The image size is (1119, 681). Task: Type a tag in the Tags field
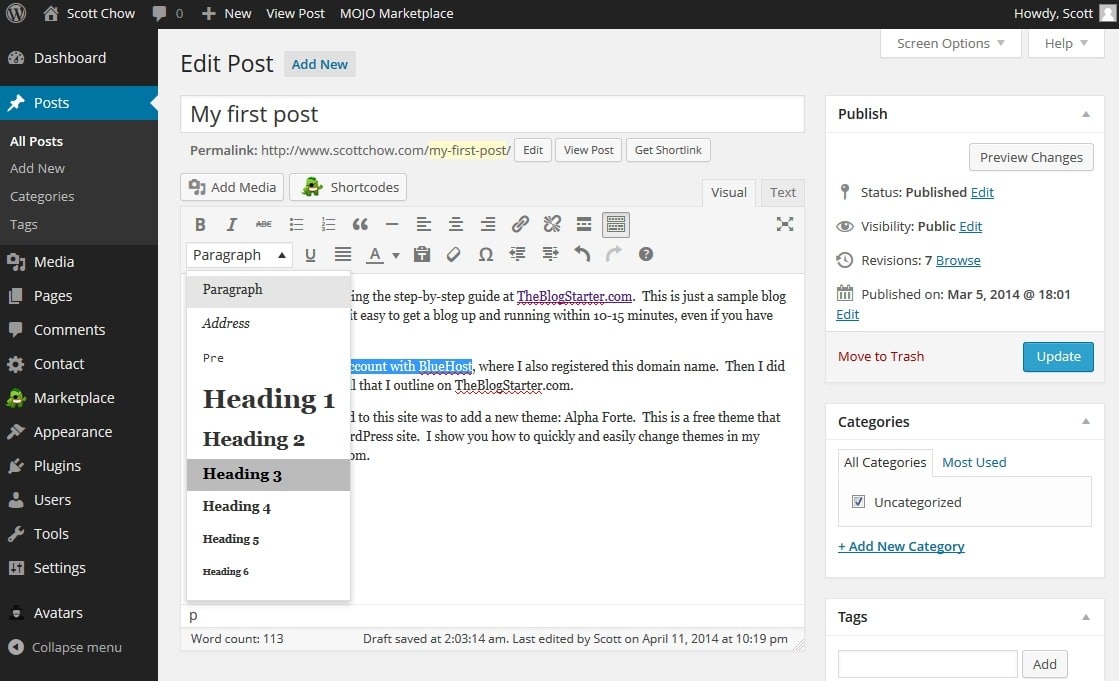pos(927,663)
